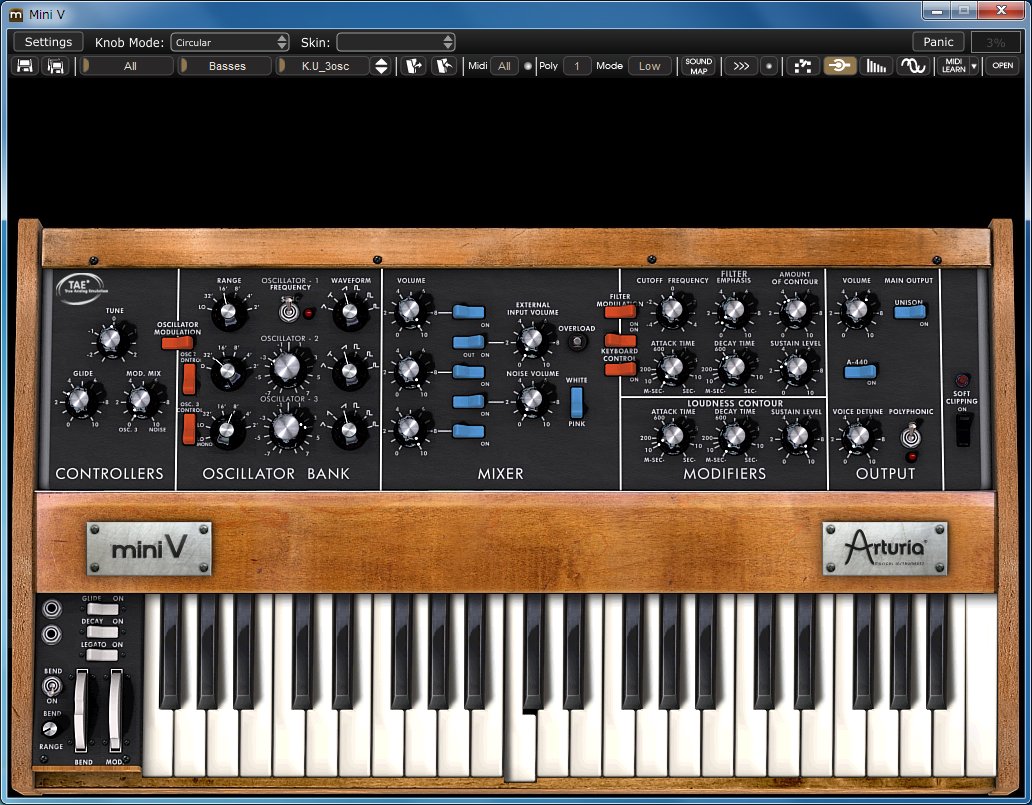1032x805 pixels.
Task: Click the save preset floppy disk icon
Action: 25,66
